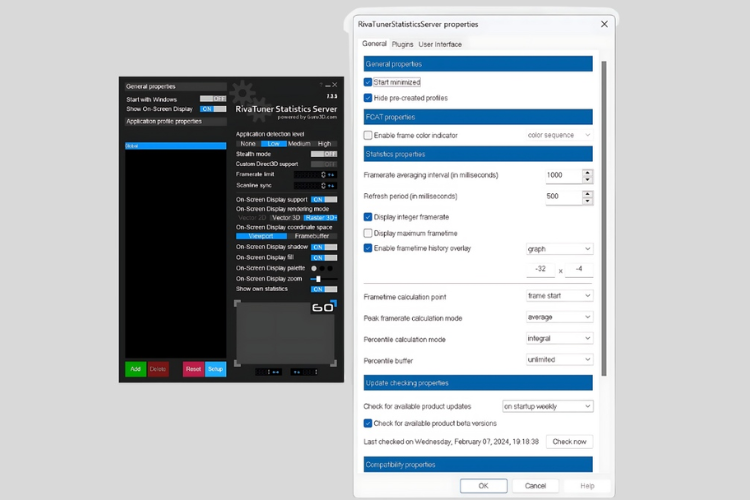The width and height of the screenshot is (750, 500).
Task: Click Scanline sync spinner arrows
Action: [323, 186]
